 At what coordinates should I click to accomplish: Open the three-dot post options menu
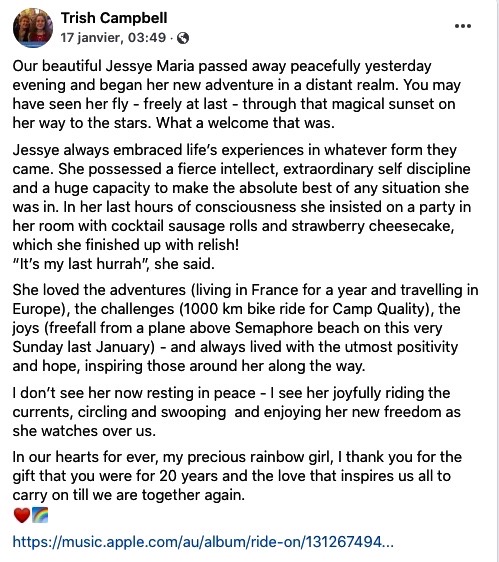(462, 26)
